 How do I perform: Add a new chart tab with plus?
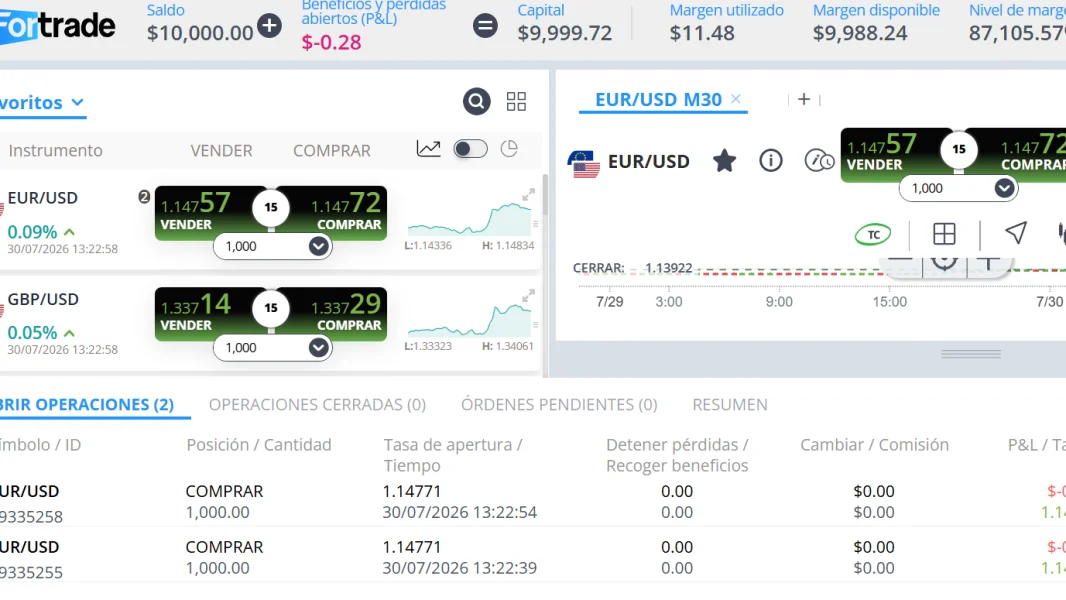point(804,99)
